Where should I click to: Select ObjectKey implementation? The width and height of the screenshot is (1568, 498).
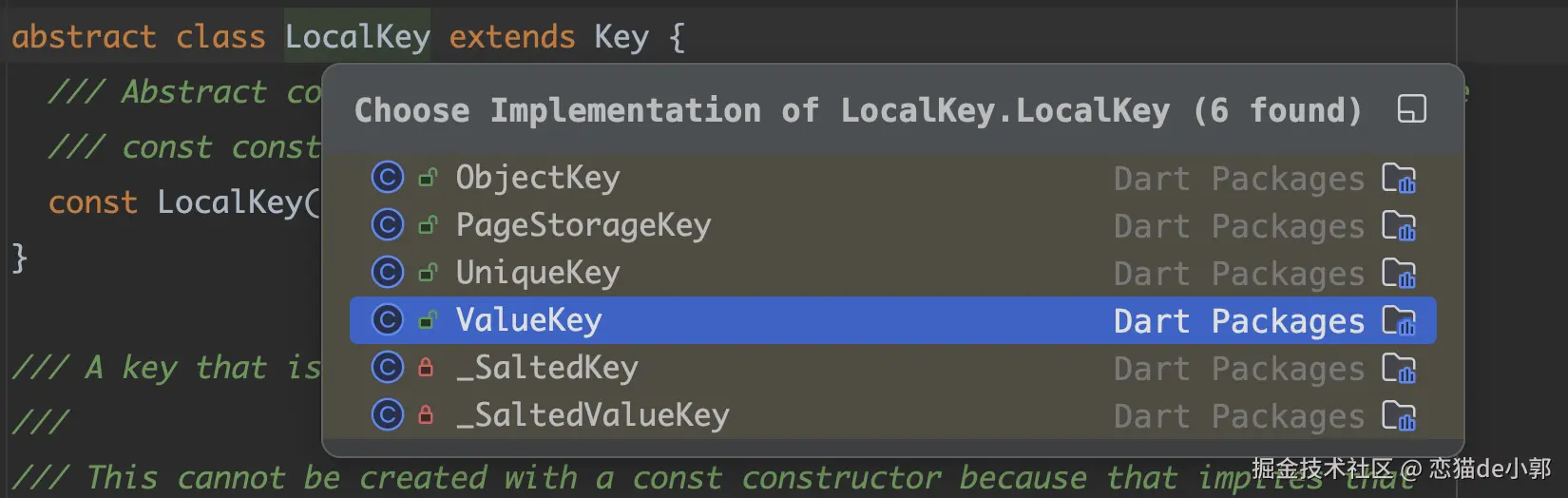point(892,178)
